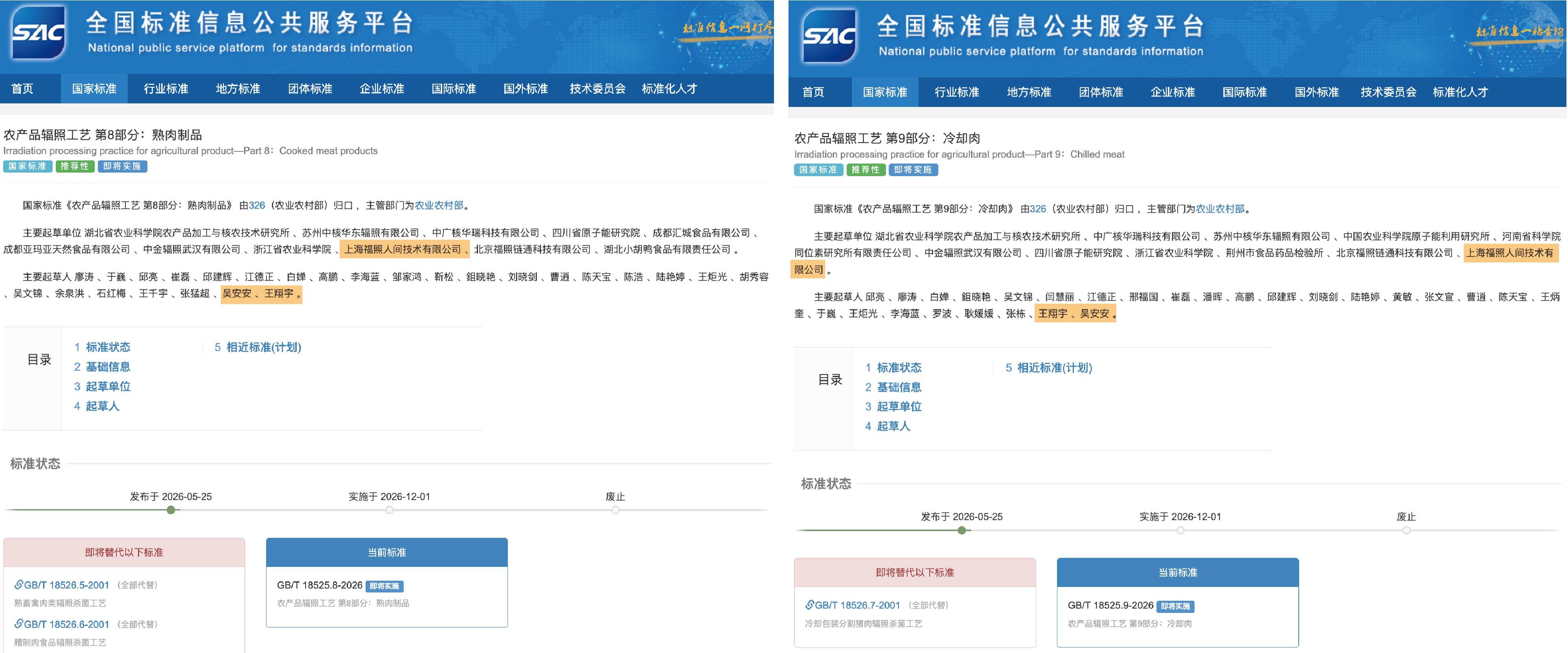
Task: Click the 实施于 2026-12-01 timeline dot, 冷却肉 page
Action: click(1180, 530)
